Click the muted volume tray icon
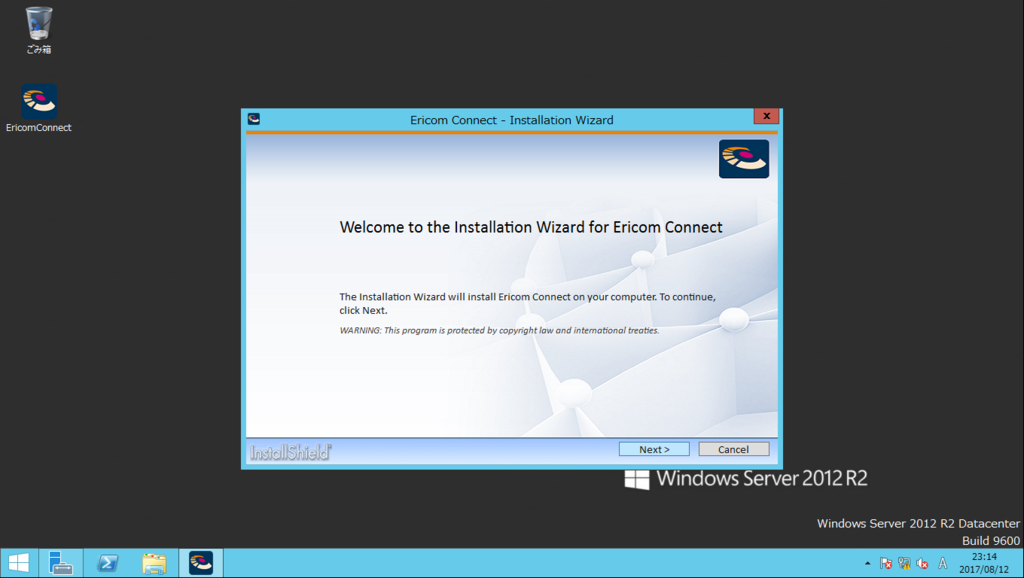 click(922, 563)
